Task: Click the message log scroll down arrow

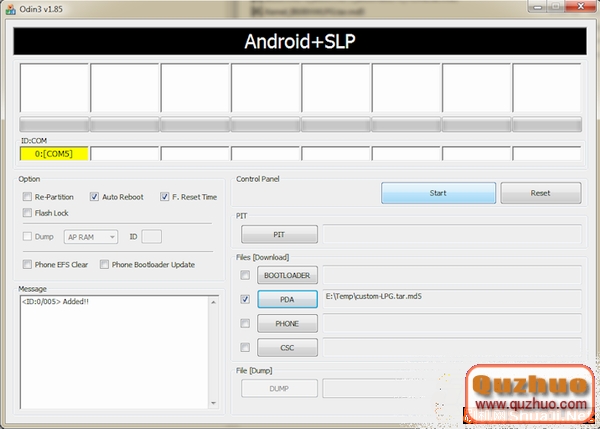Action: [214, 403]
